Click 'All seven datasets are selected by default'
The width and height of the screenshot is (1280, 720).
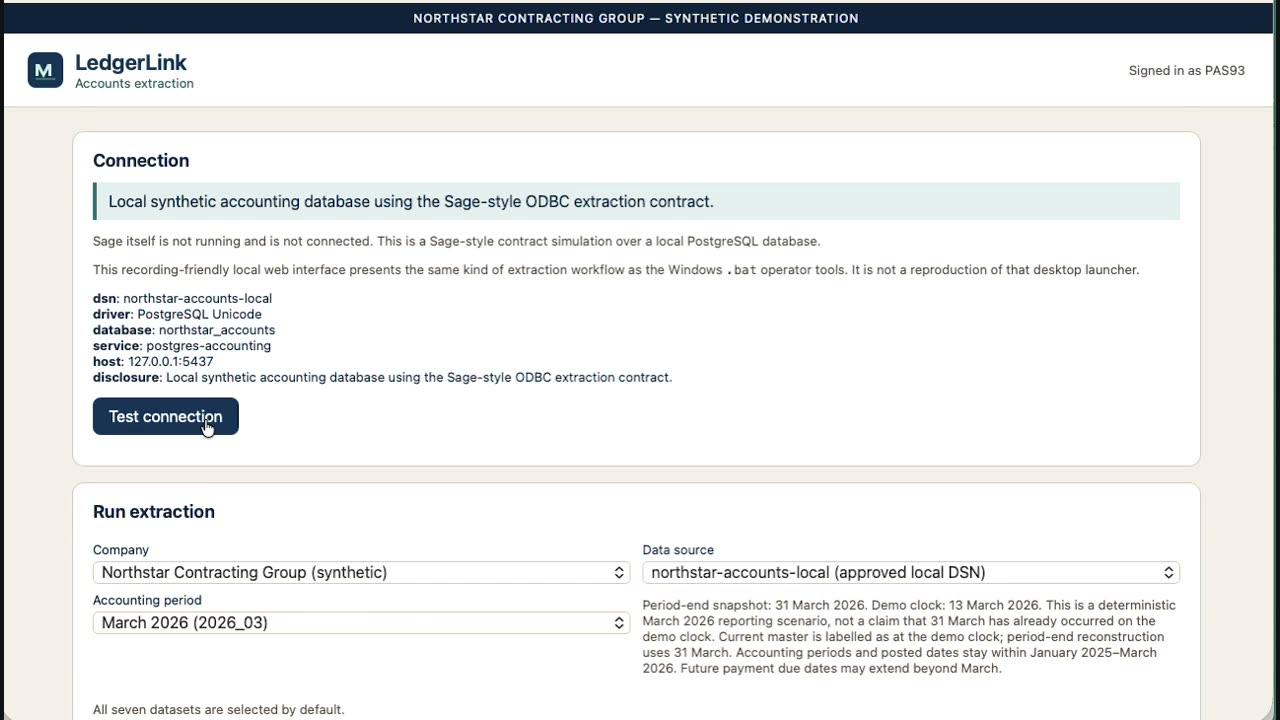218,710
